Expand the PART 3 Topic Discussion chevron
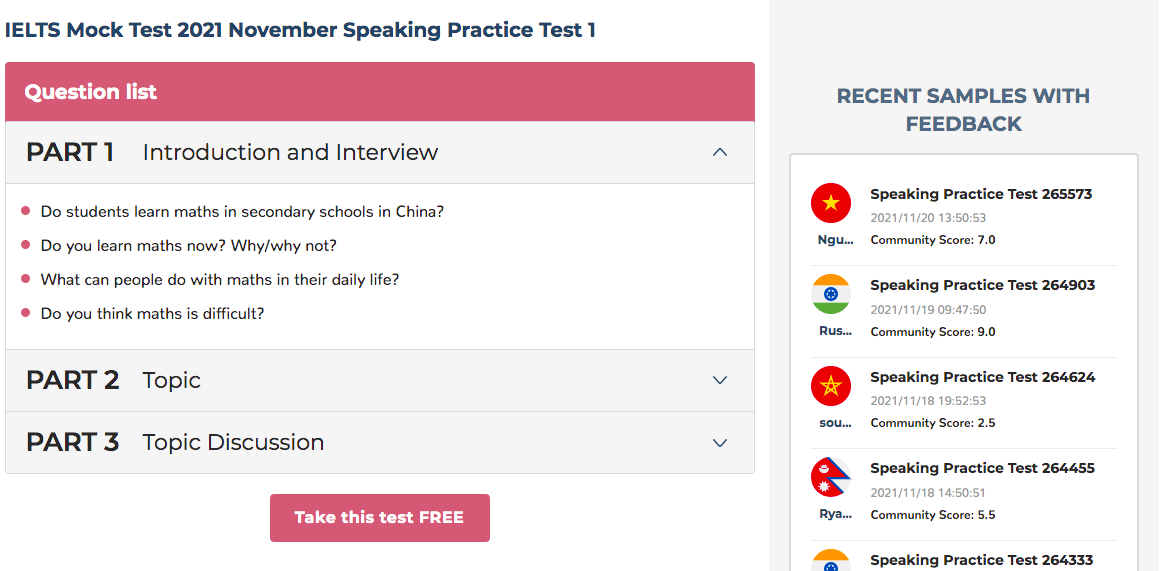The height and width of the screenshot is (571, 1161). pos(720,443)
